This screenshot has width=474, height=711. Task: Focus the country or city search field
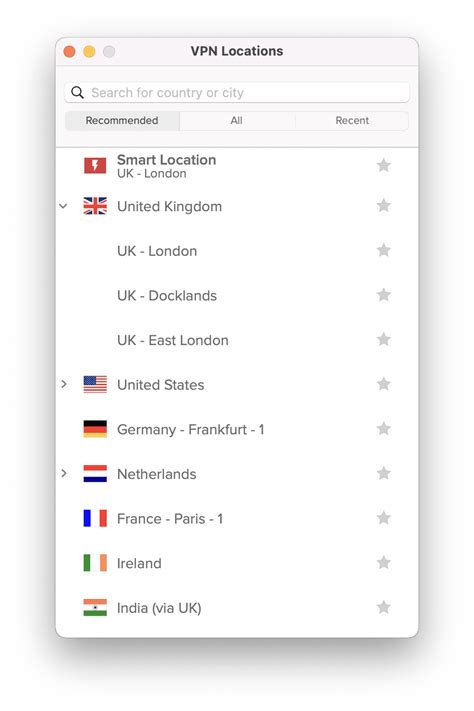pyautogui.click(x=237, y=93)
